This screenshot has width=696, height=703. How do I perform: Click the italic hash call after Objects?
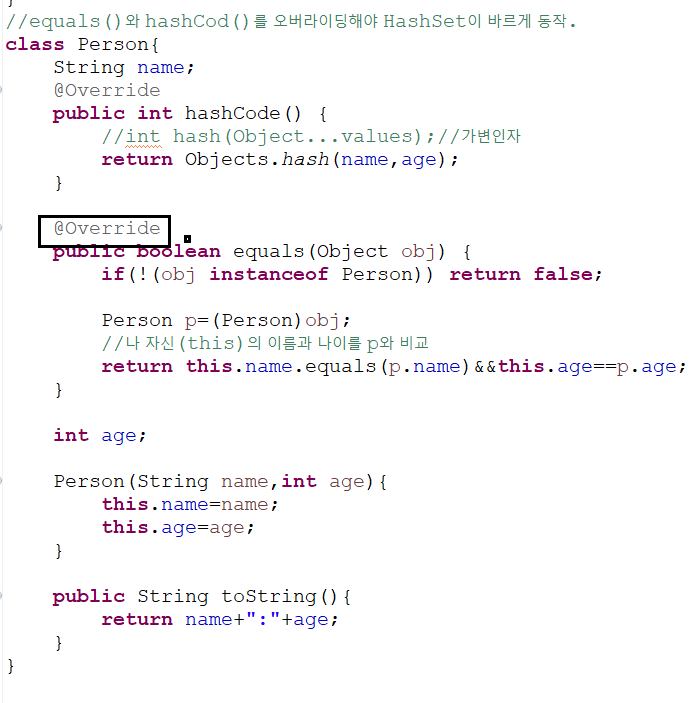point(305,159)
